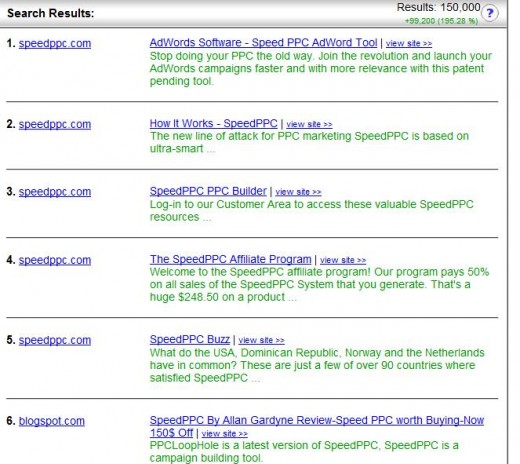Screen dimensions: 520x464
Task: Click 'view site >>' next to SpeedPPC PPC Builder
Action: point(298,192)
